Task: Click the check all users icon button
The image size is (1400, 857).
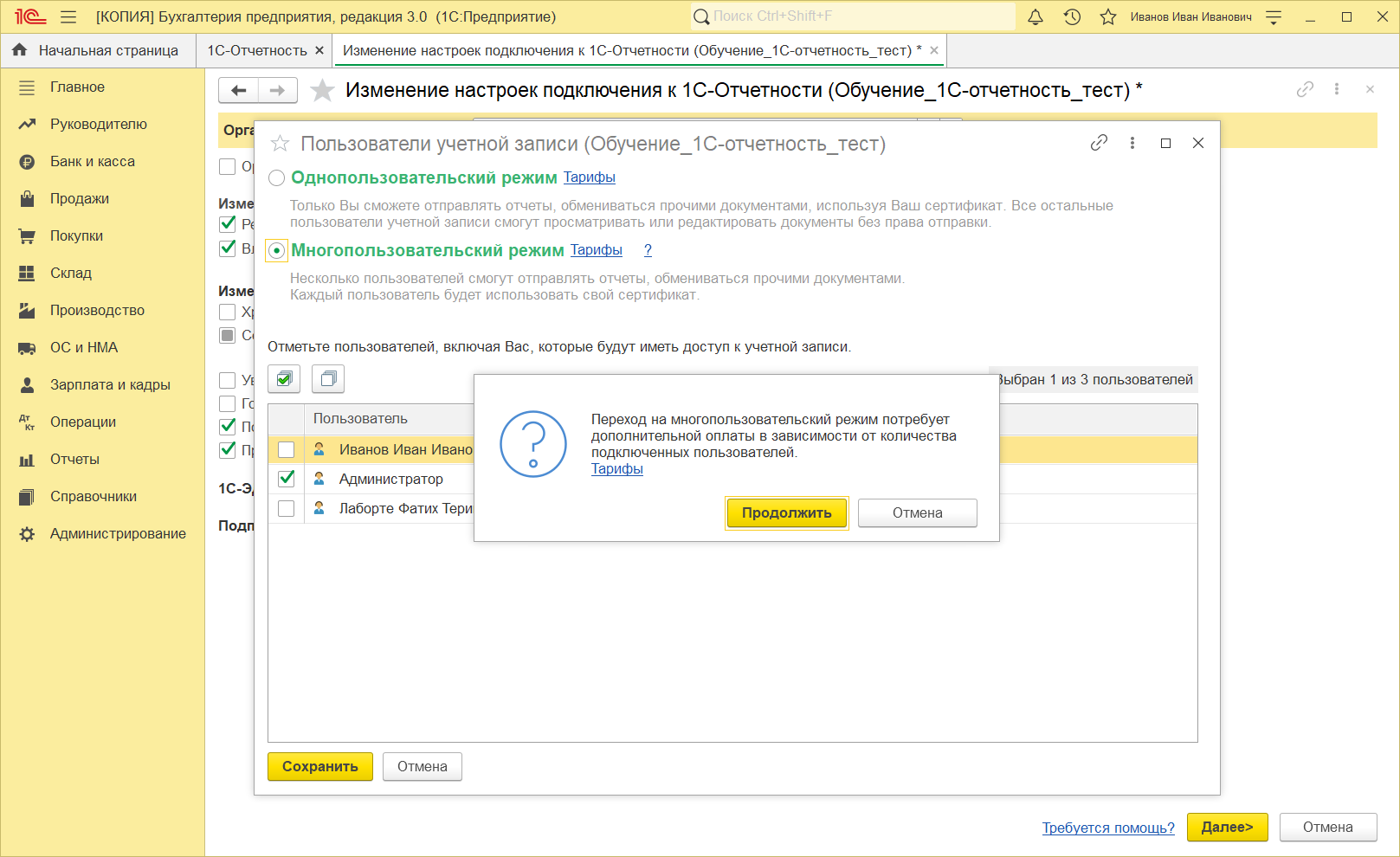Action: click(284, 378)
